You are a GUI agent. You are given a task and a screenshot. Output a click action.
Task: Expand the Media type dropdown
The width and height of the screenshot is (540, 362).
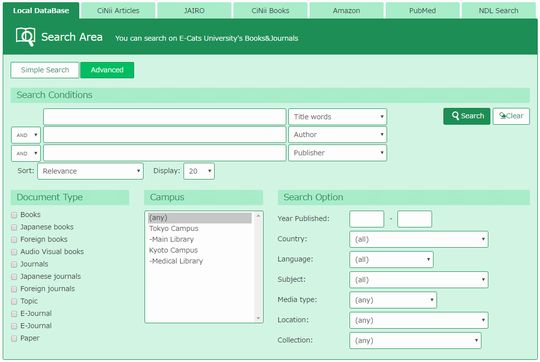point(393,300)
